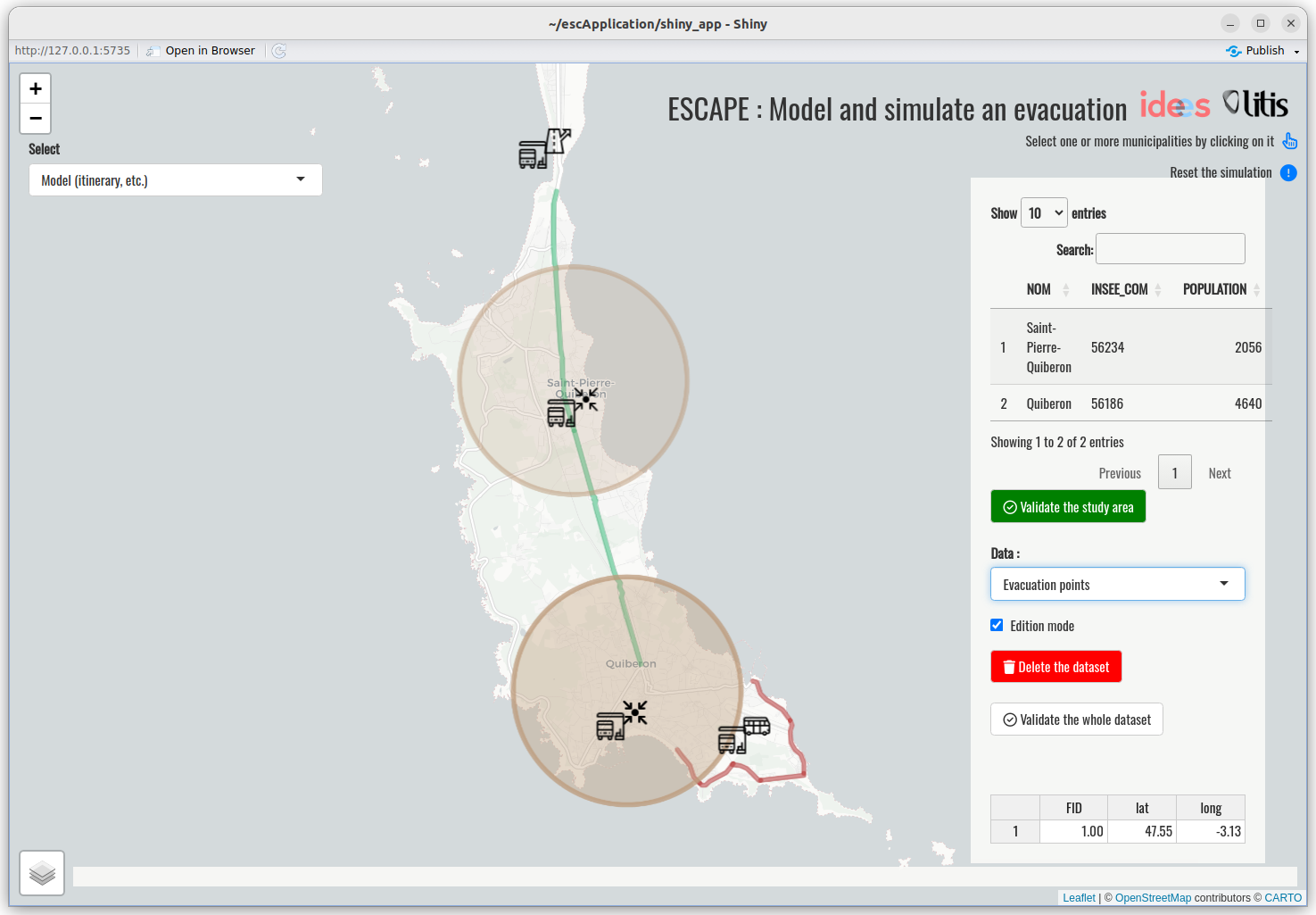Image resolution: width=1316 pixels, height=915 pixels.
Task: Click the road evacuation marker at map top
Action: tap(544, 148)
